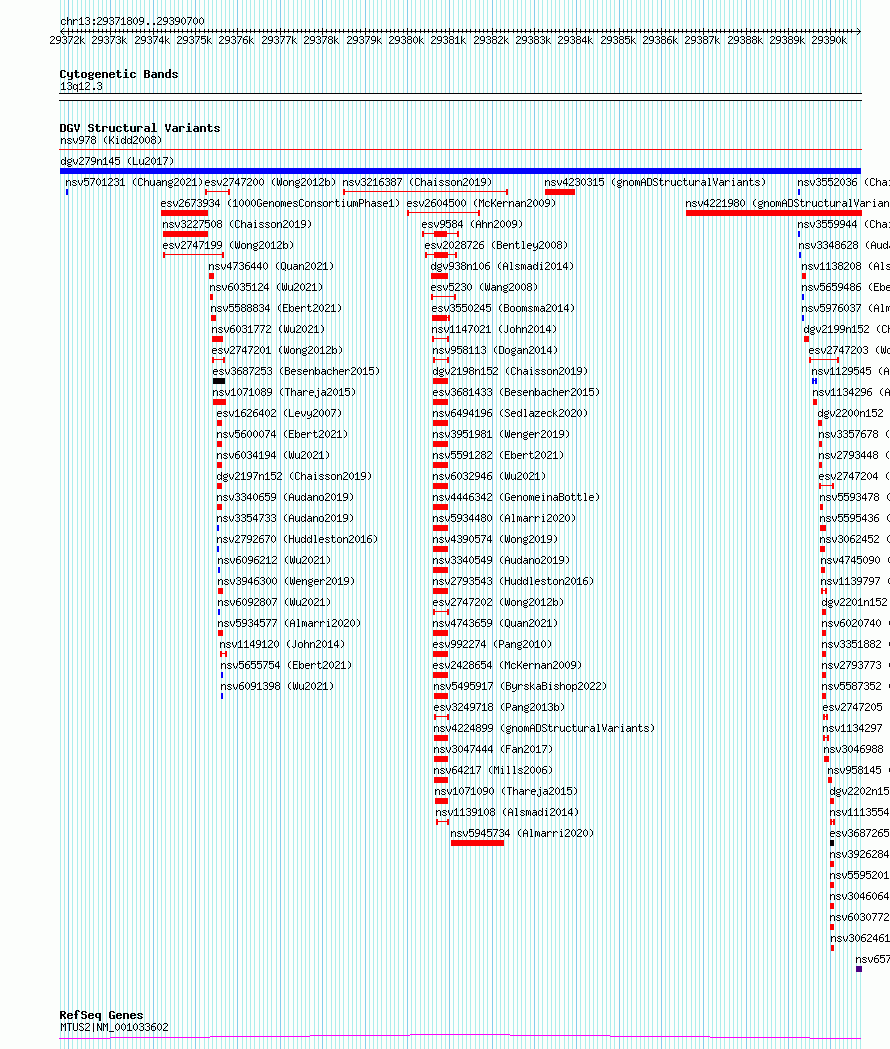
Task: Select the red bar under nsv5945734
Action: click(477, 843)
